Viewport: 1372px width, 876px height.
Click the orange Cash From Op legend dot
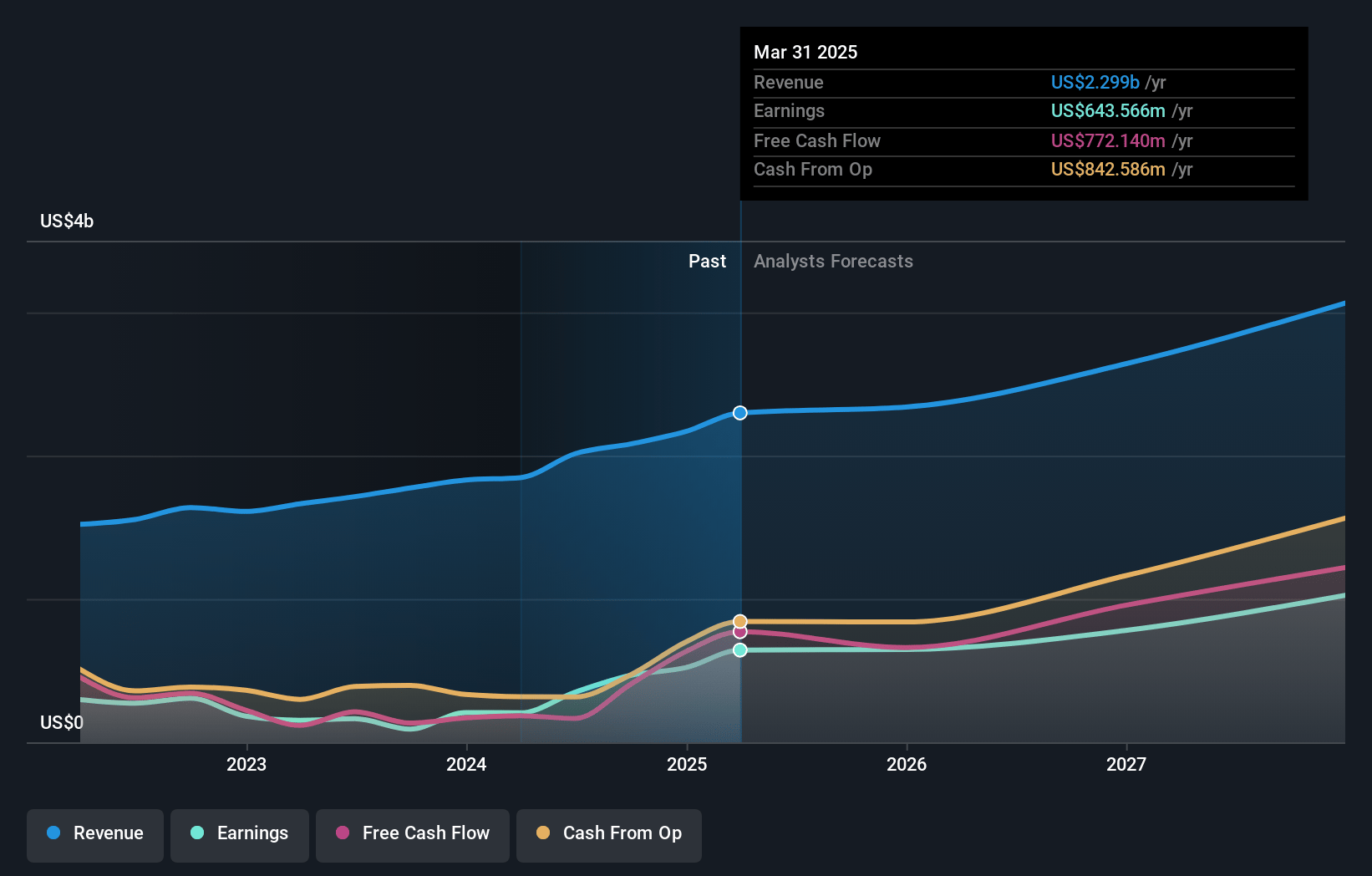tap(543, 833)
